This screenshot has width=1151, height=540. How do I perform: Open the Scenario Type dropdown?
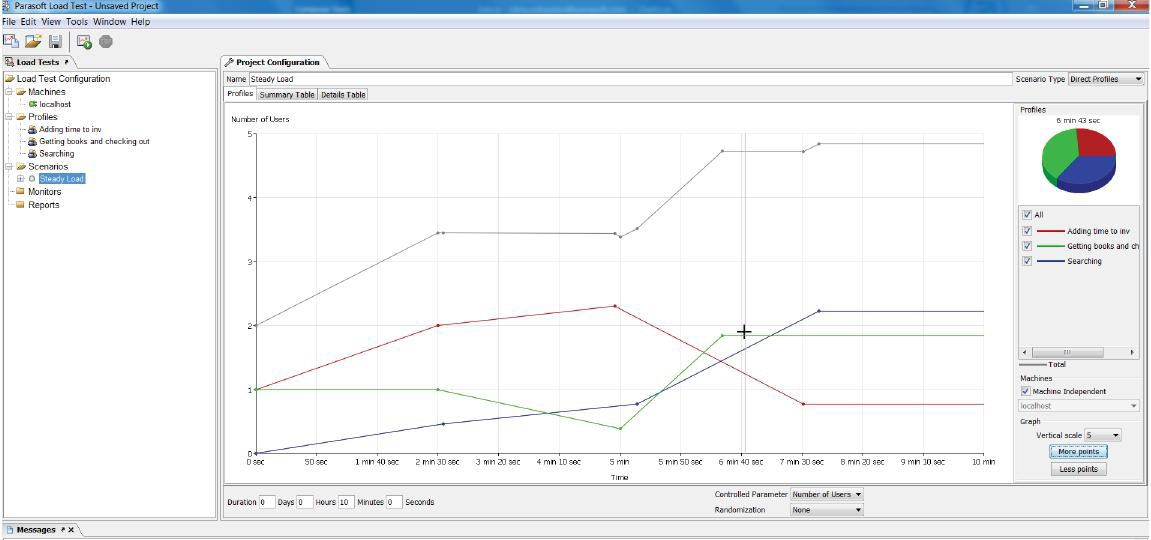(1106, 79)
